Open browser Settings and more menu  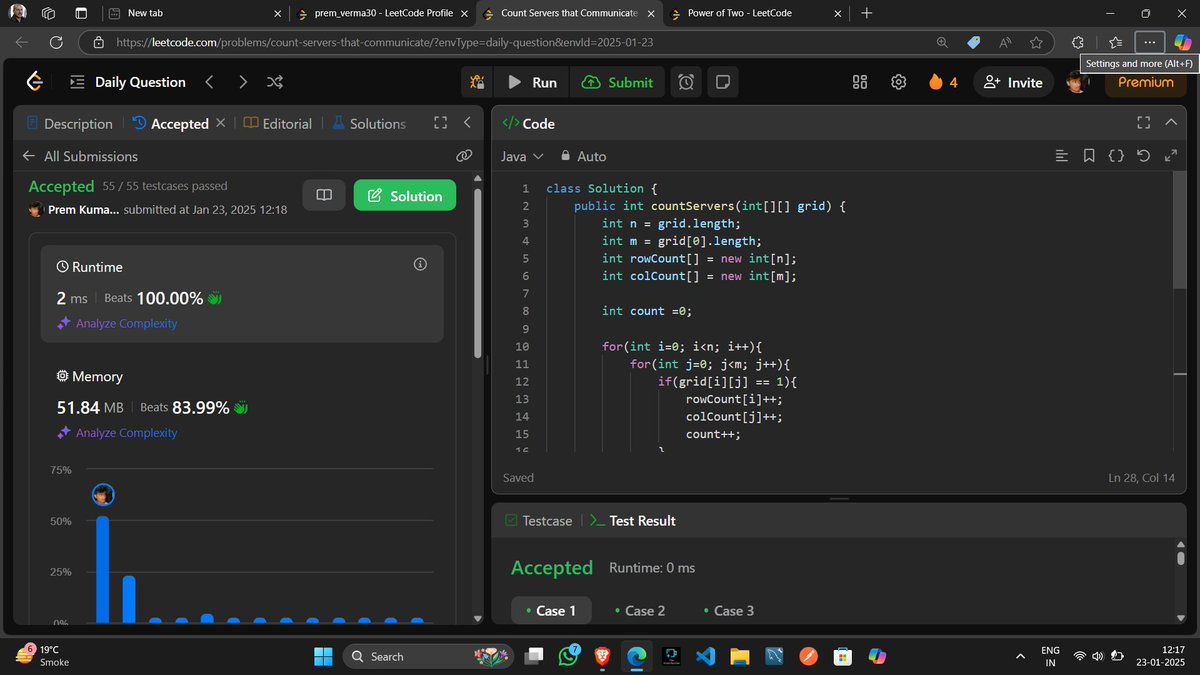click(1150, 43)
